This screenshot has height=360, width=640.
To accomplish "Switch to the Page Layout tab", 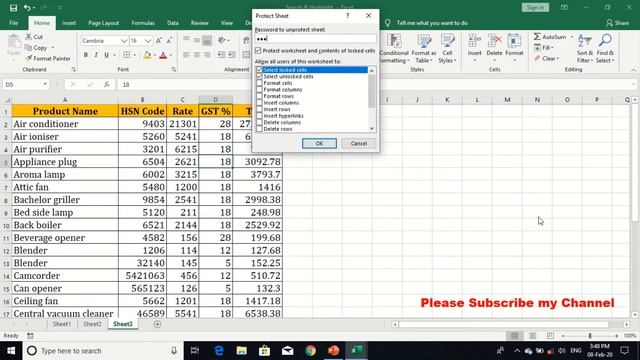I will click(x=104, y=23).
